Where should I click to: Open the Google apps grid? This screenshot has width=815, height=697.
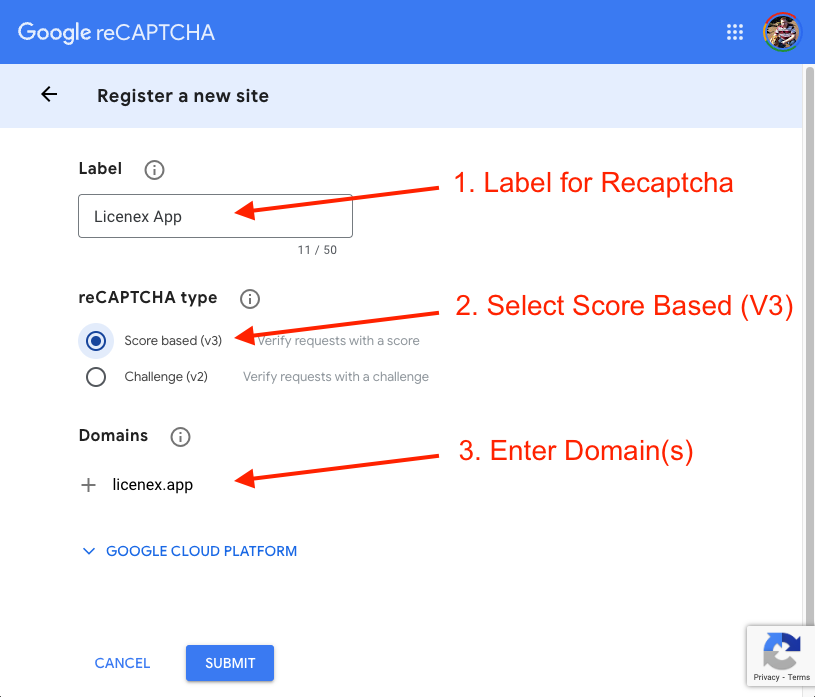[x=735, y=32]
